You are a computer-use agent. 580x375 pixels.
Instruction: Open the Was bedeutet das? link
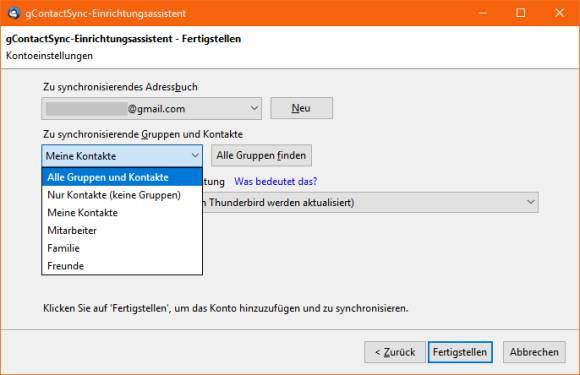pos(276,182)
